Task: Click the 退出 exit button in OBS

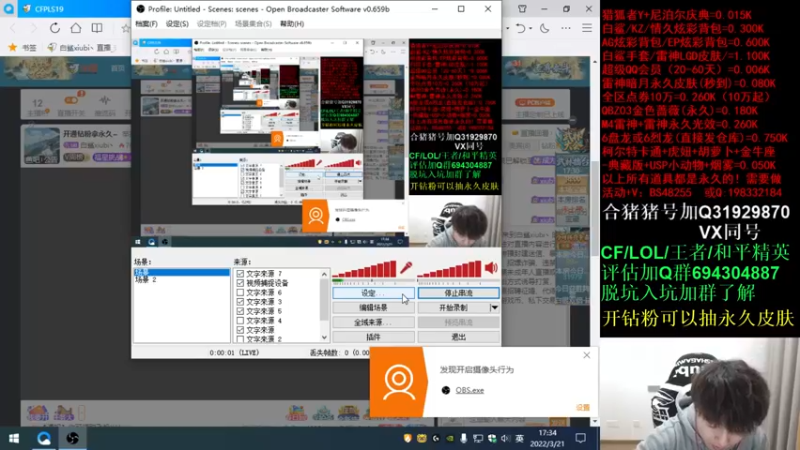Action: coord(458,337)
